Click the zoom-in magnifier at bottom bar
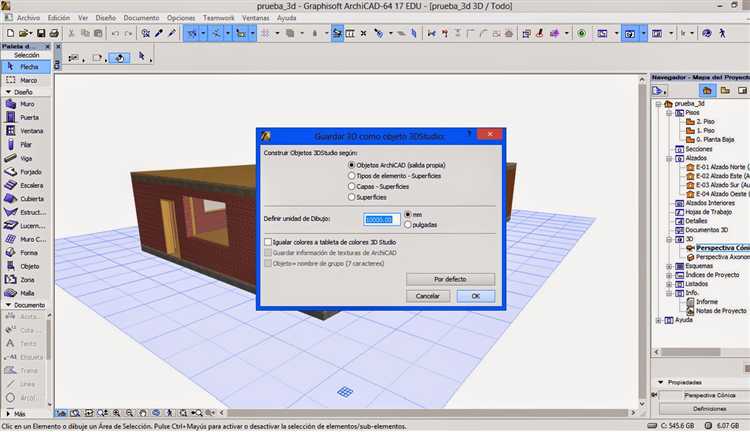The height and width of the screenshot is (432, 750). click(x=116, y=412)
